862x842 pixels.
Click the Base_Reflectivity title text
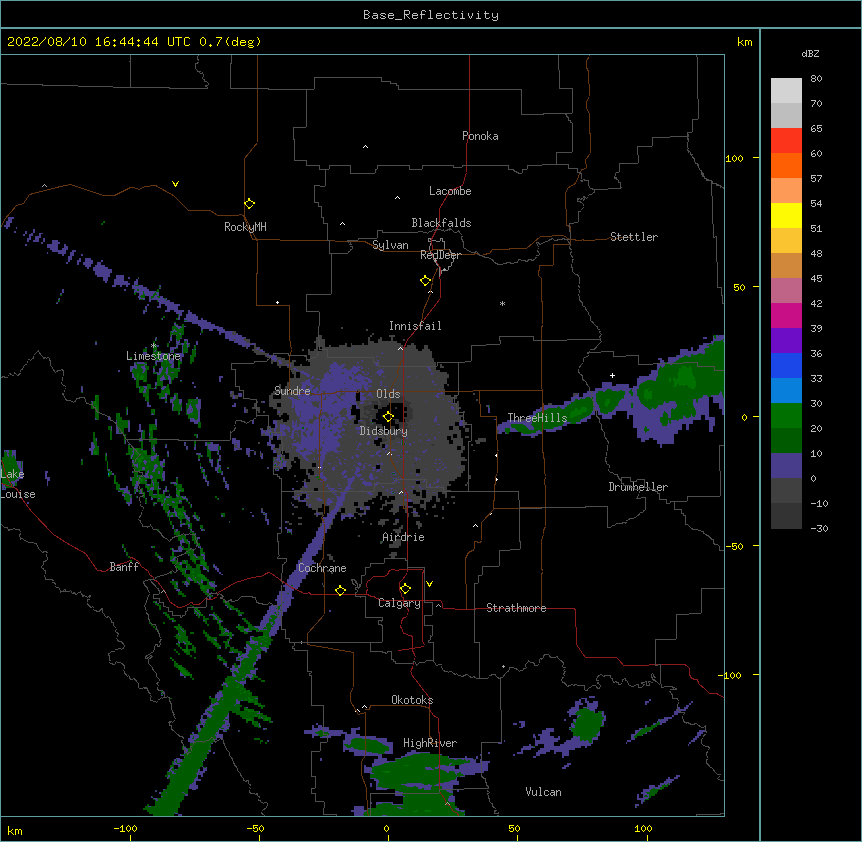tap(431, 15)
